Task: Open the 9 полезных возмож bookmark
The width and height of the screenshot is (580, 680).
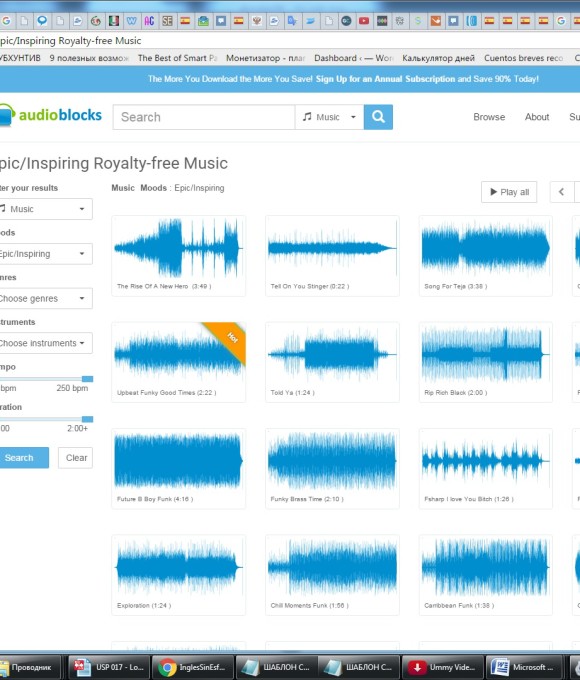Action: (x=89, y=58)
